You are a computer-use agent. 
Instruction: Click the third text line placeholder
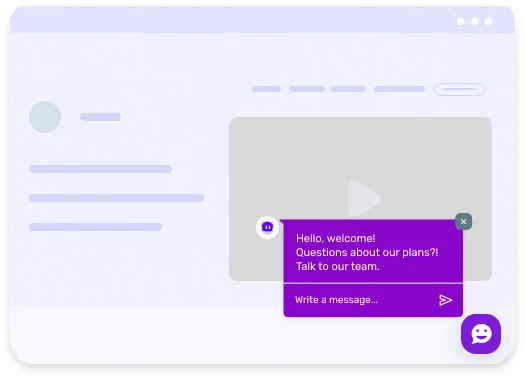(x=95, y=227)
